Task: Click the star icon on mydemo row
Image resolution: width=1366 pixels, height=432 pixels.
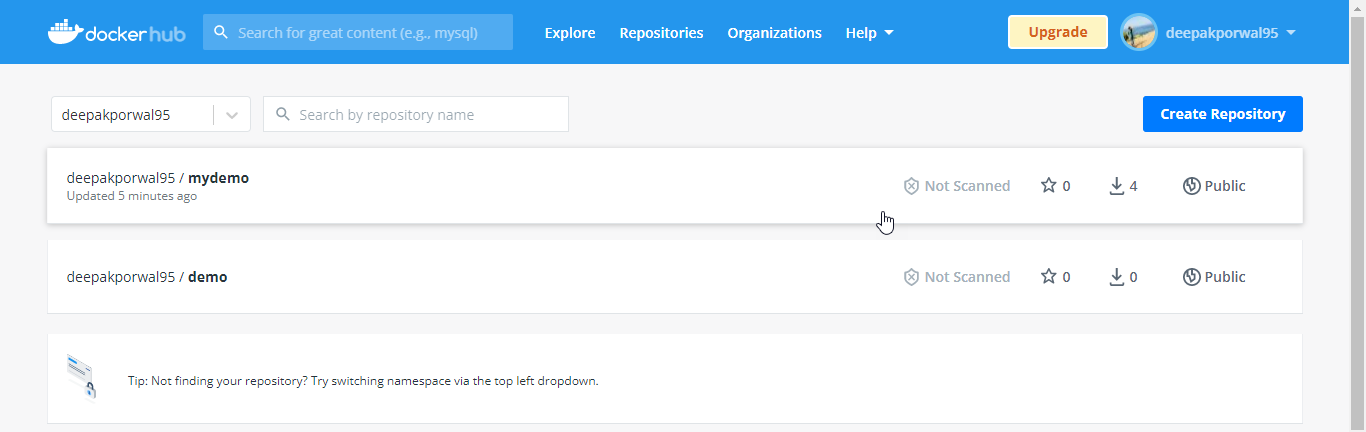Action: pyautogui.click(x=1048, y=185)
